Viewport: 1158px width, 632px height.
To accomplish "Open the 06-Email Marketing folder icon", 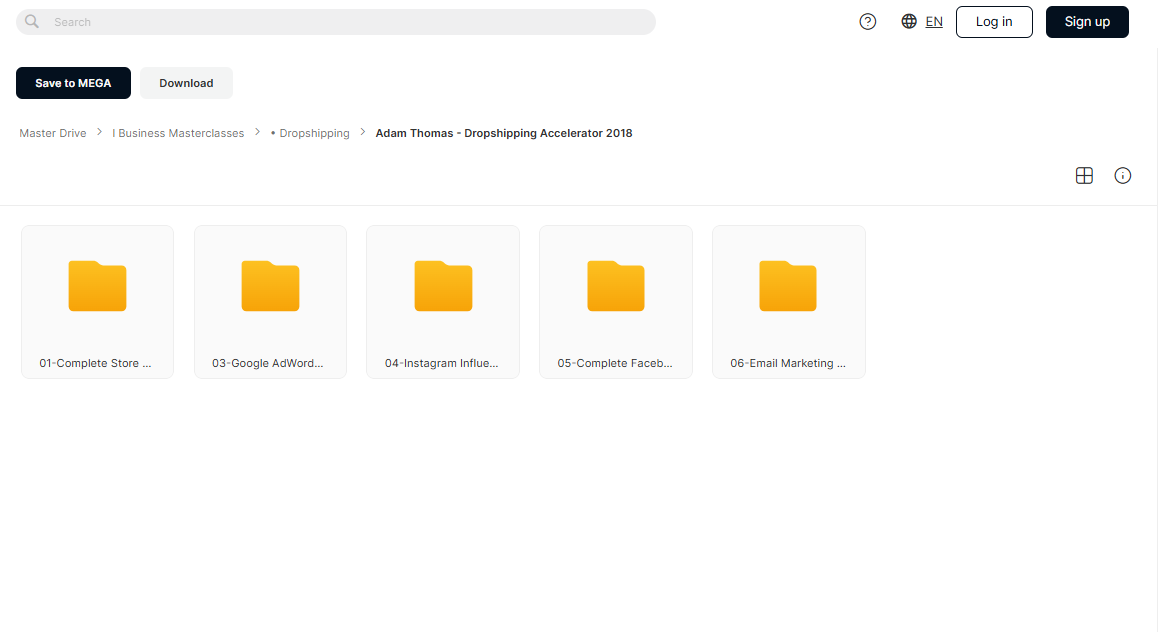I will (788, 286).
